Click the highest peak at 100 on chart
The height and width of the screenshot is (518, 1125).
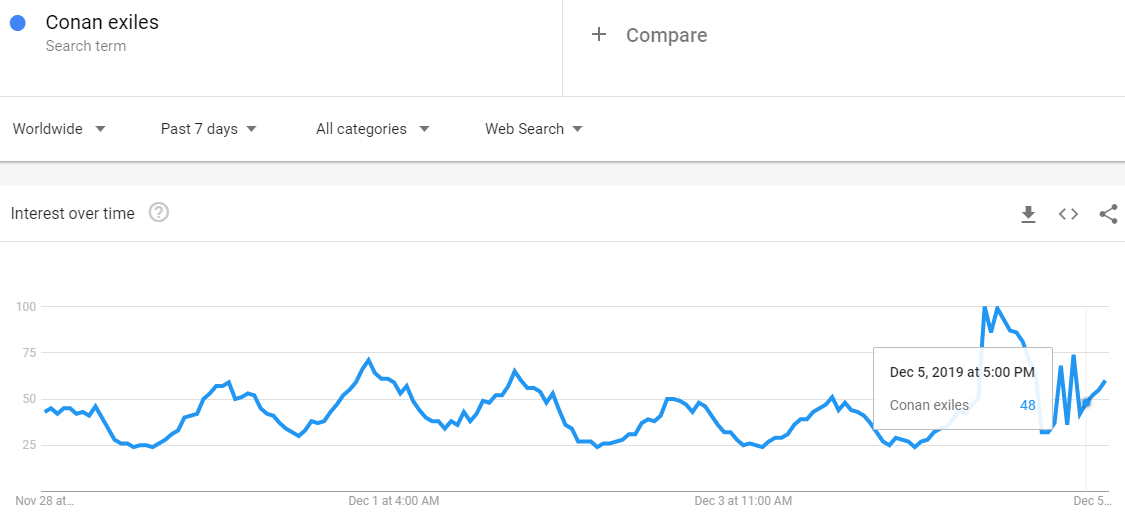[985, 307]
